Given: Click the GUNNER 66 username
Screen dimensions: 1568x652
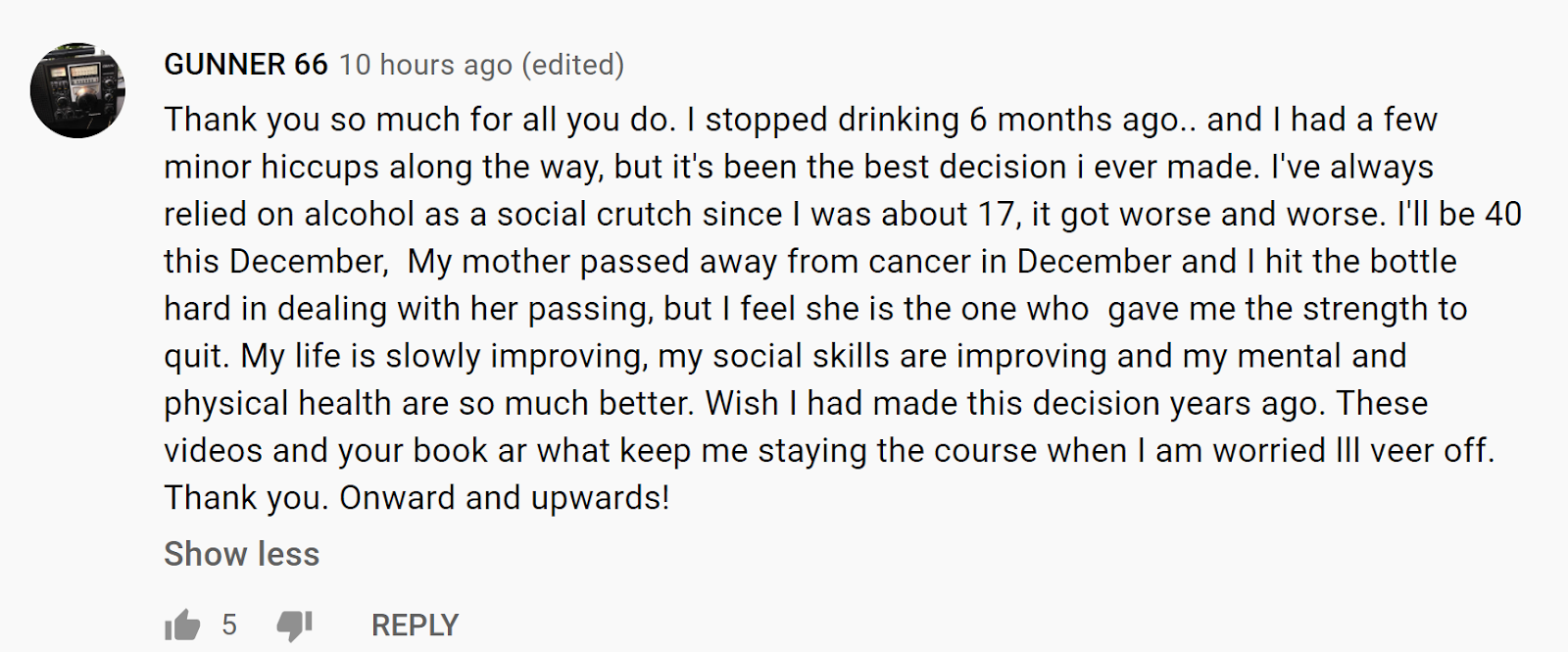Looking at the screenshot, I should pyautogui.click(x=245, y=65).
